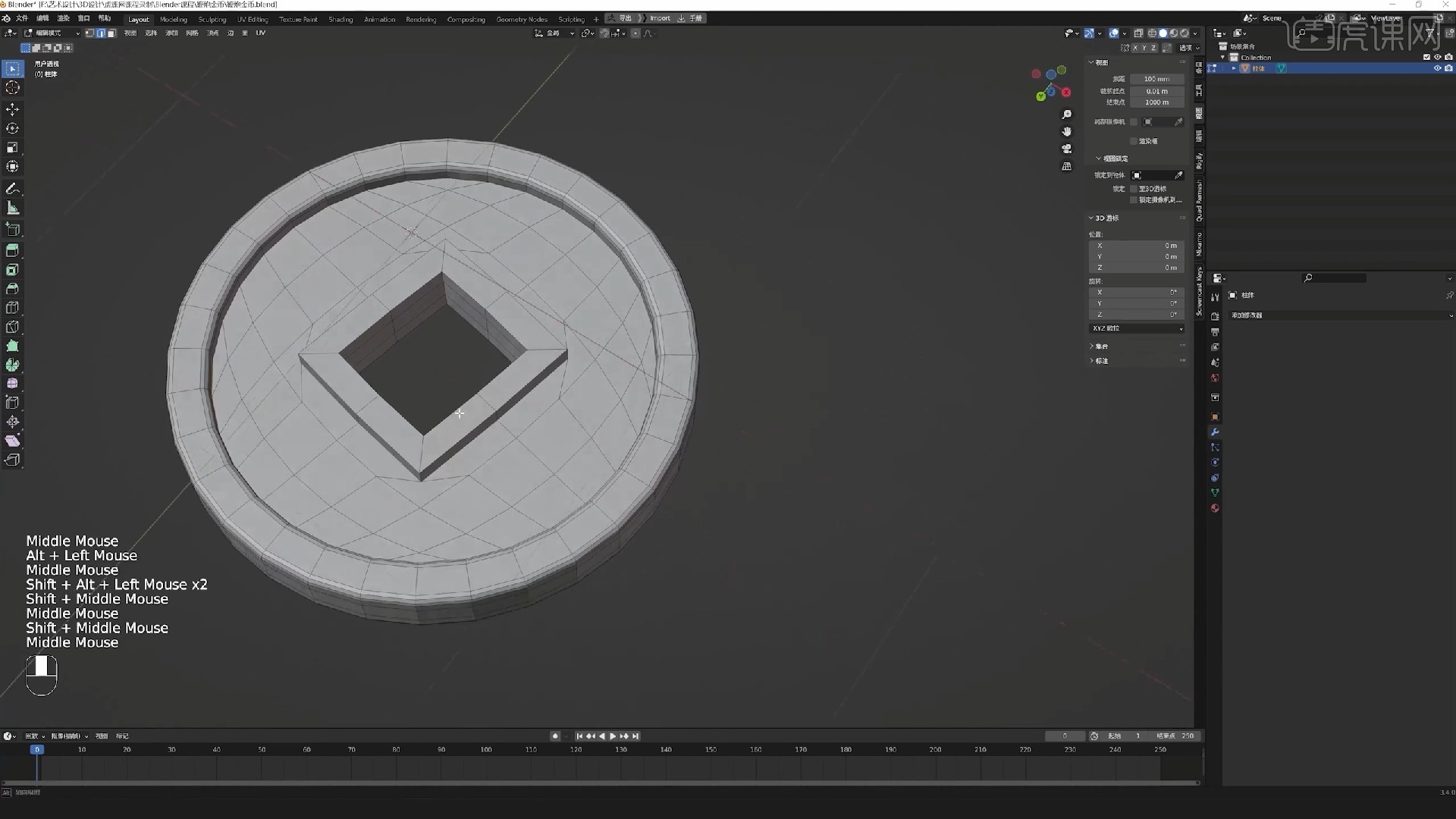Click the 导出 export button
Viewport: 1456px width, 819px height.
[x=621, y=18]
